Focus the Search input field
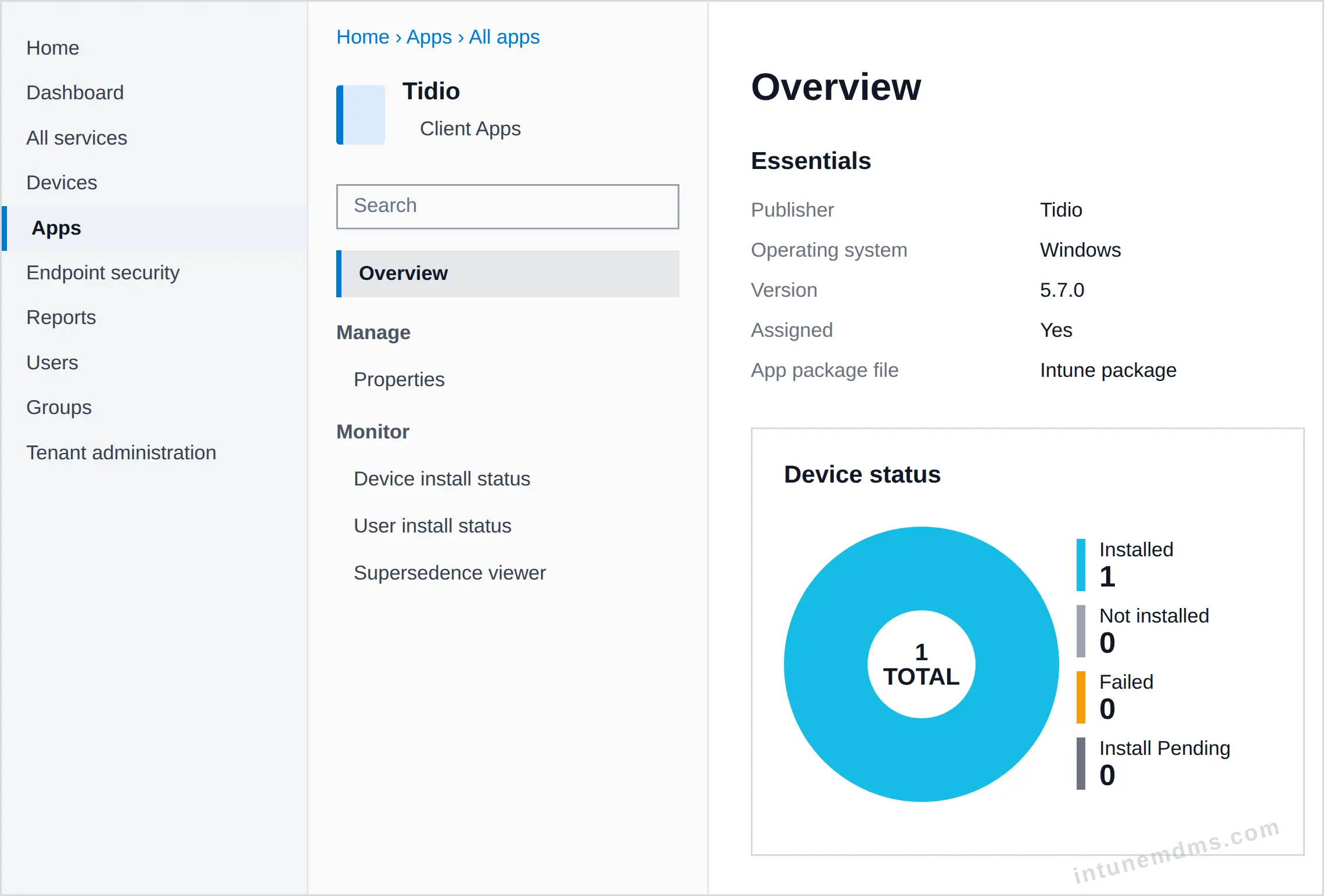 pos(508,207)
